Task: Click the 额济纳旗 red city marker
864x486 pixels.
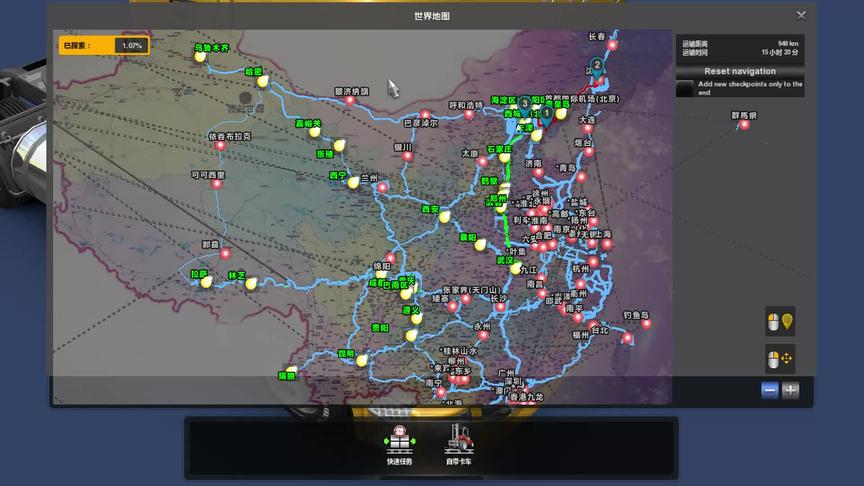Action: coord(350,101)
